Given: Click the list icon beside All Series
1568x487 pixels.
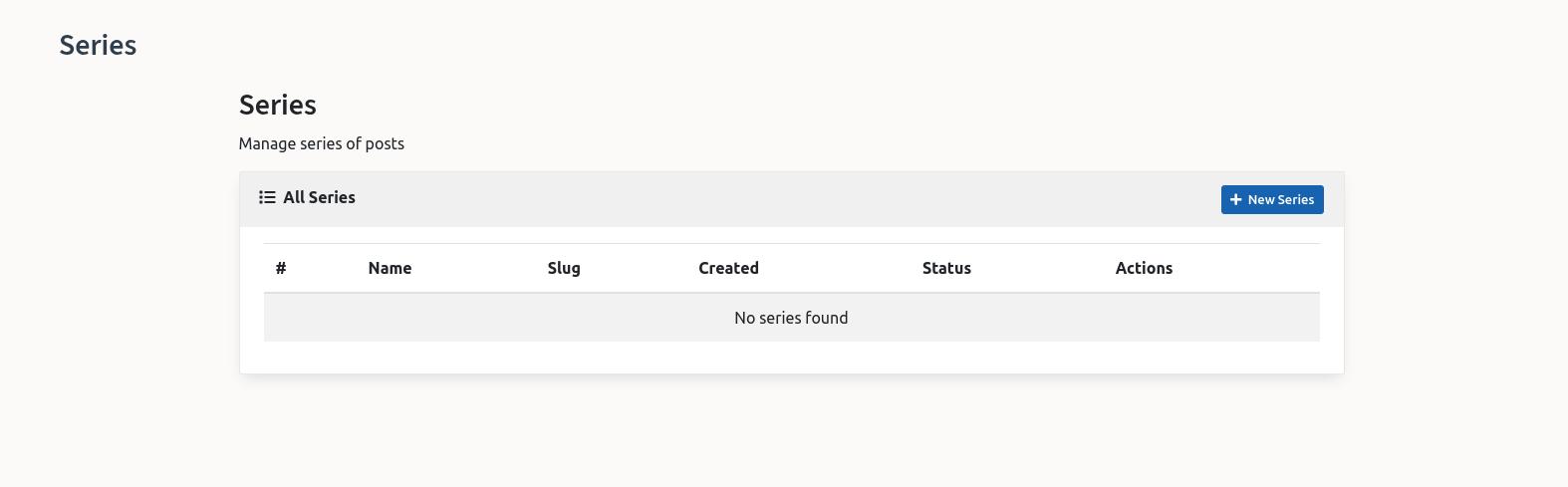Looking at the screenshot, I should 267,197.
